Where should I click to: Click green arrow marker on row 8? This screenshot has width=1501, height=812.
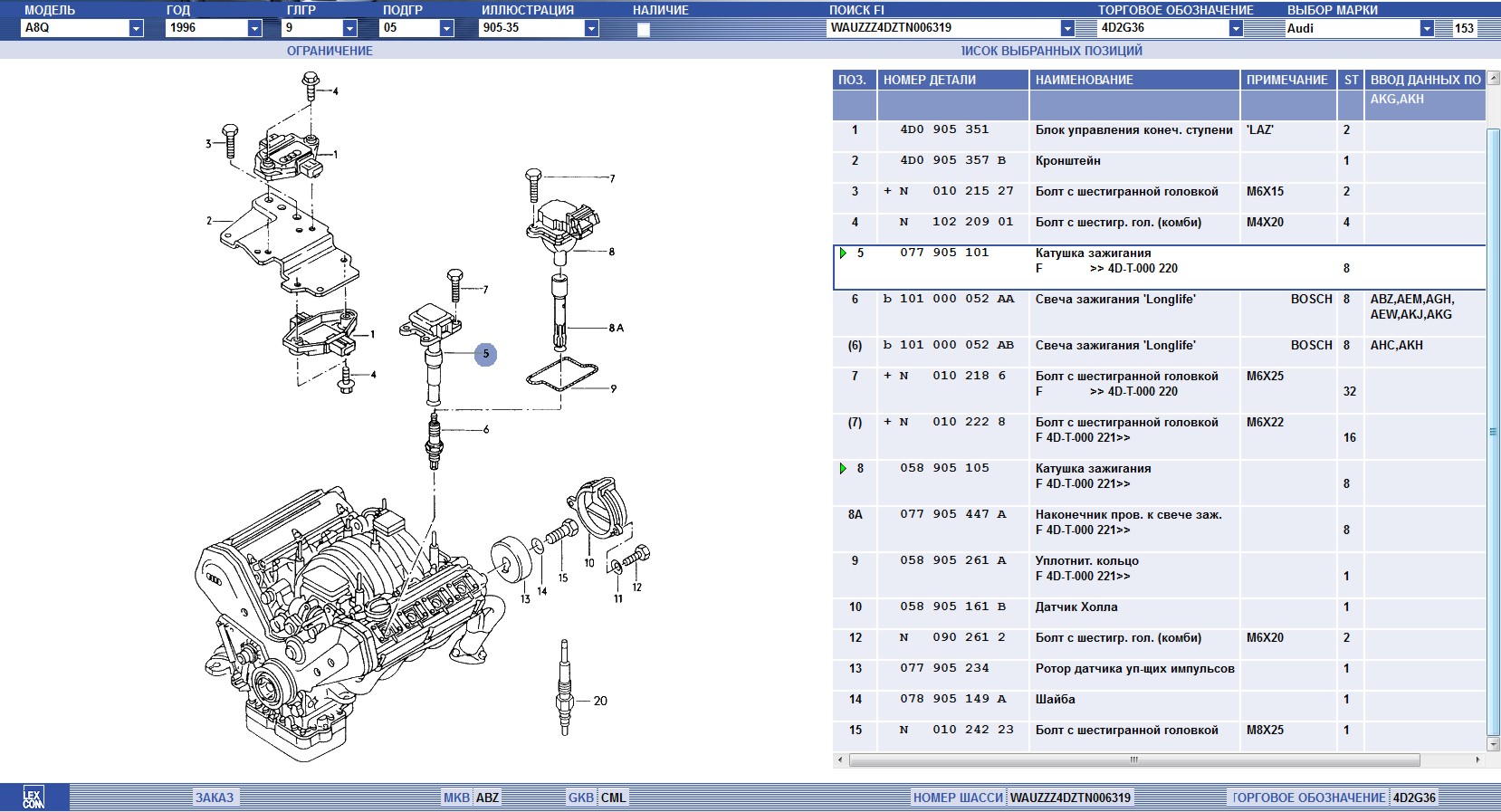843,469
